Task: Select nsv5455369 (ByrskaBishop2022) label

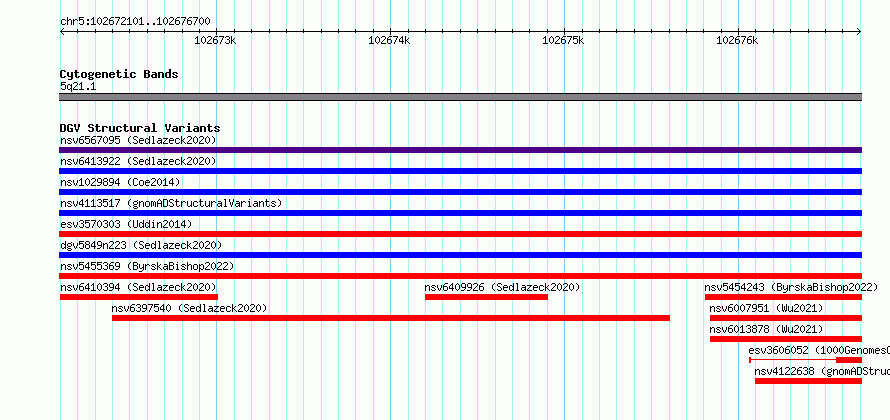Action: 147,266
